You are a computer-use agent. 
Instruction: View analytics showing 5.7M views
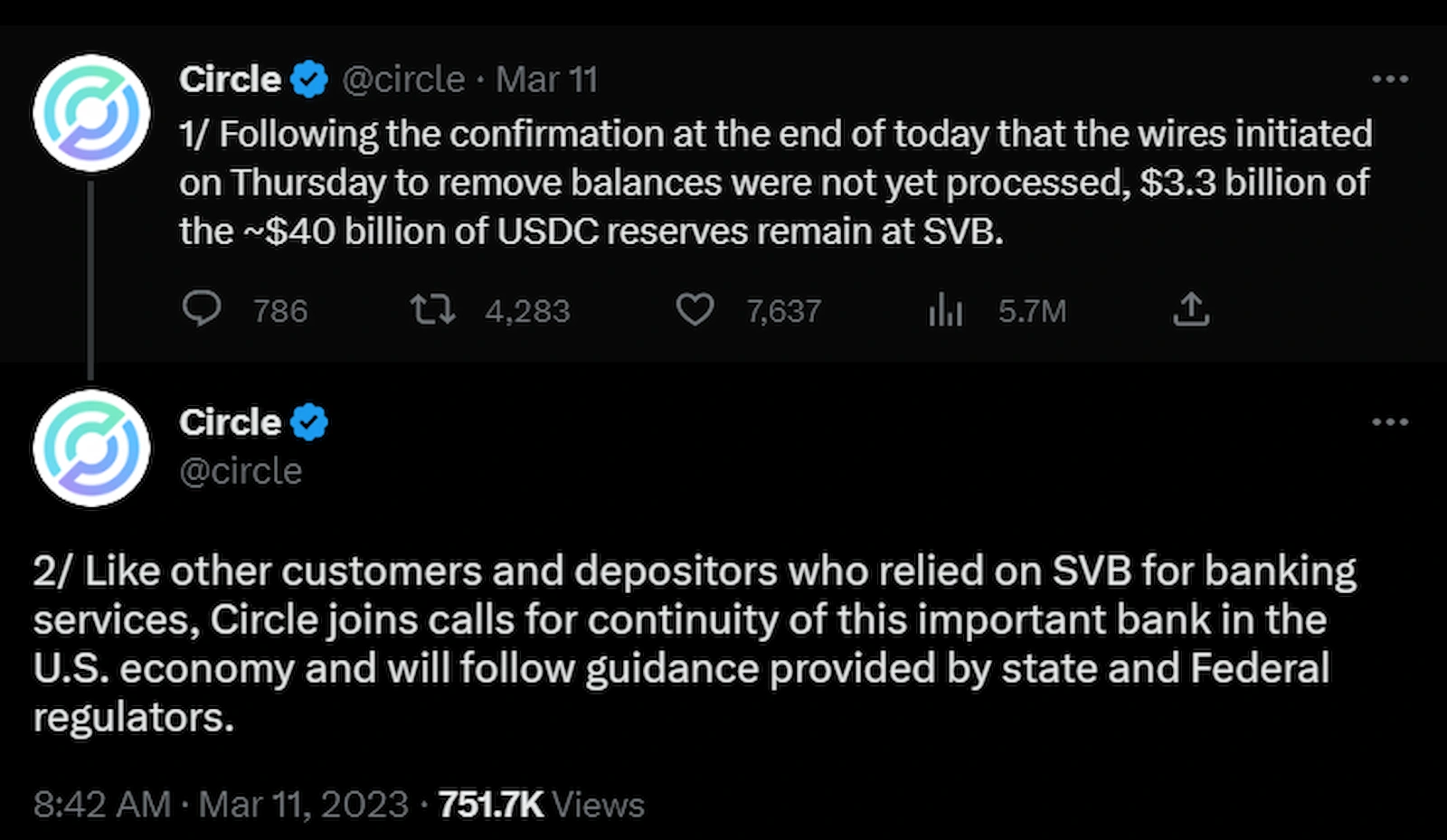click(x=946, y=310)
